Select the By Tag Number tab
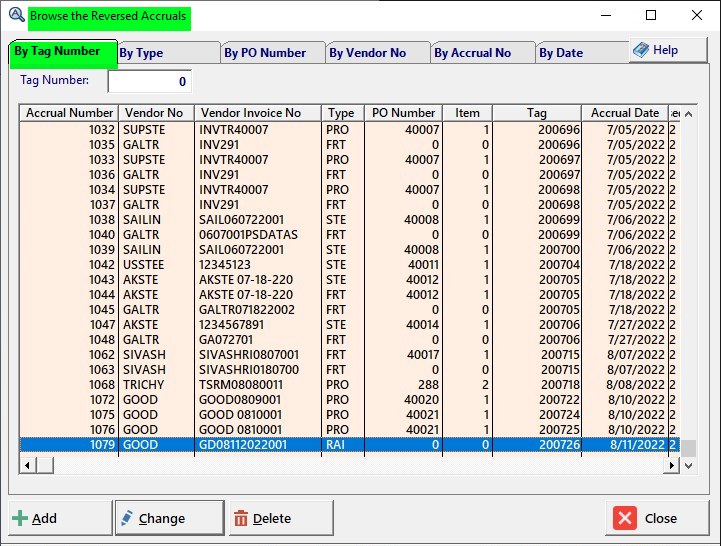Screen dimensions: 721x546 click(x=63, y=52)
